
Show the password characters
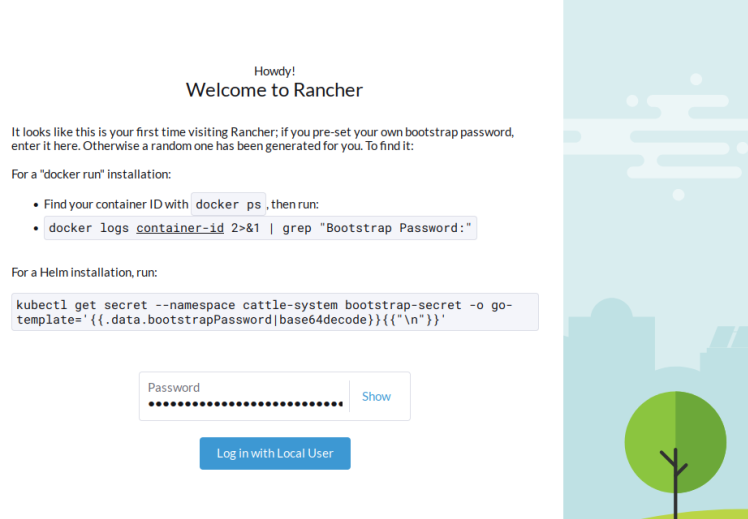(376, 396)
